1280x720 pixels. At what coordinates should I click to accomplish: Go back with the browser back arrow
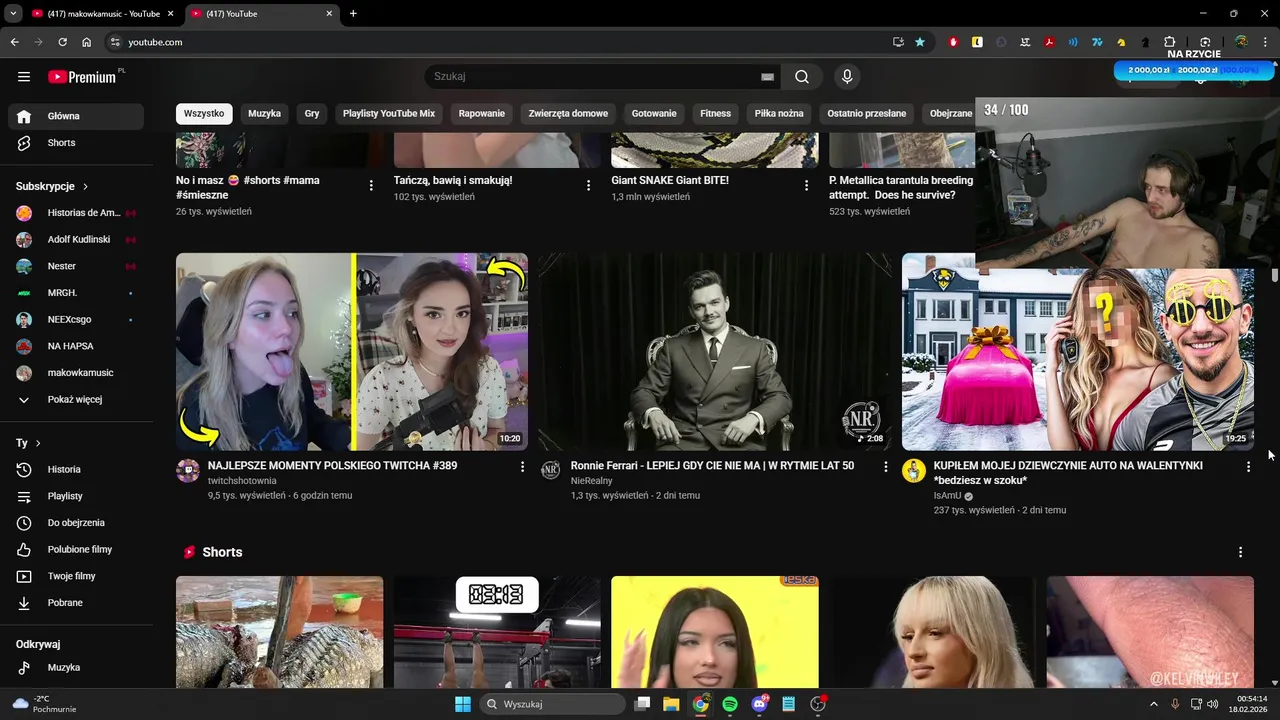coord(14,42)
